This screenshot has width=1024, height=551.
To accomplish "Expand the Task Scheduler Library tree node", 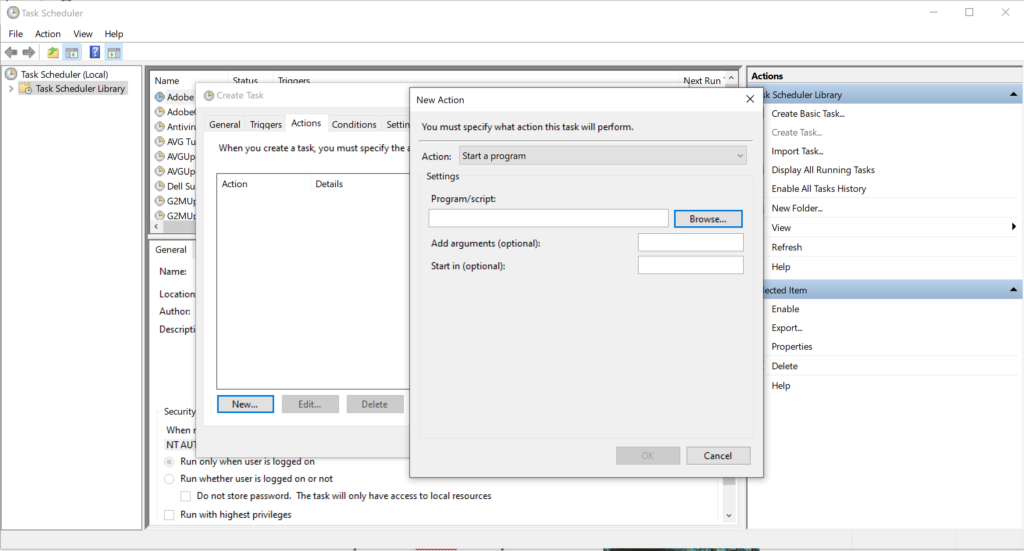I will [x=11, y=89].
